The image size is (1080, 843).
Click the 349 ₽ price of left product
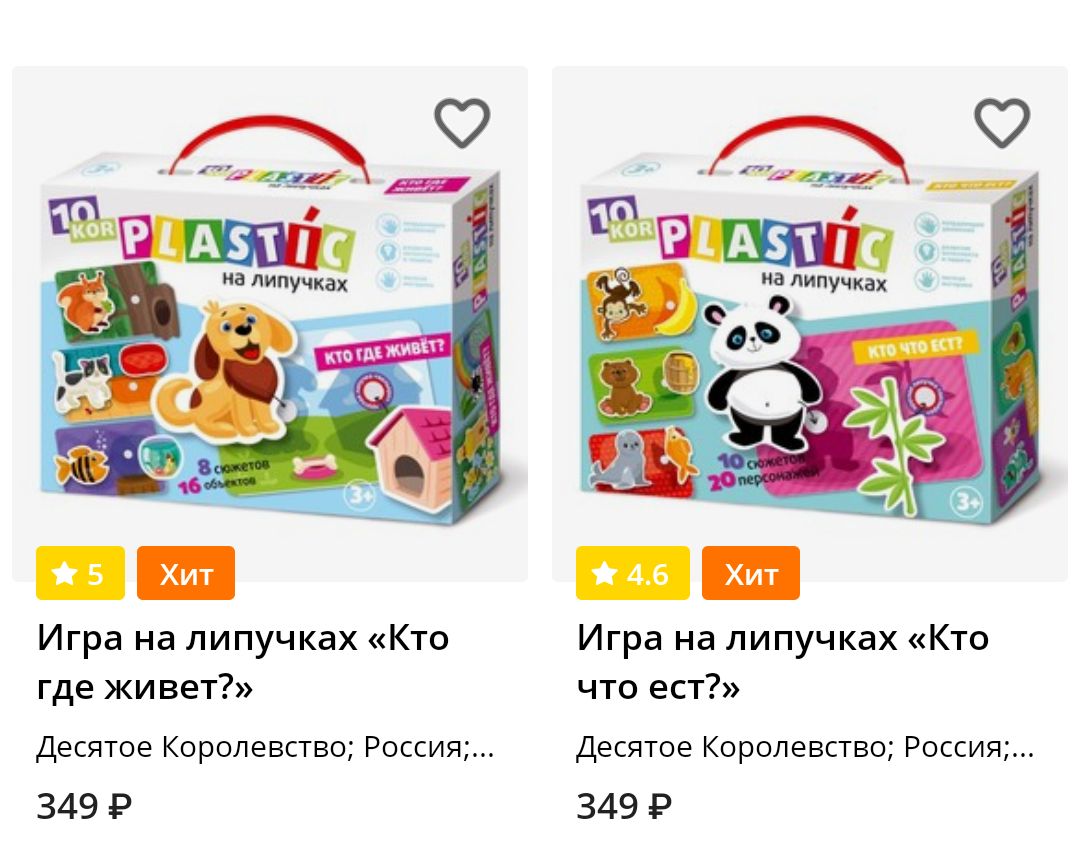tap(84, 806)
